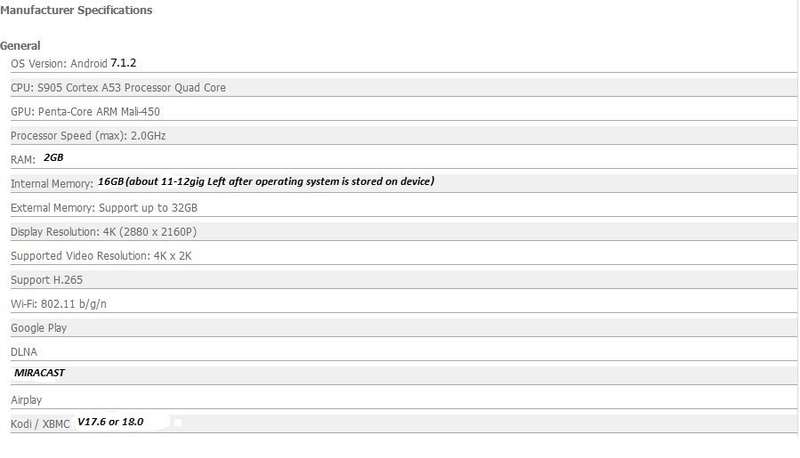Select the MIRACAST bold text
Viewport: 800px width, 458px height.
[x=39, y=373]
